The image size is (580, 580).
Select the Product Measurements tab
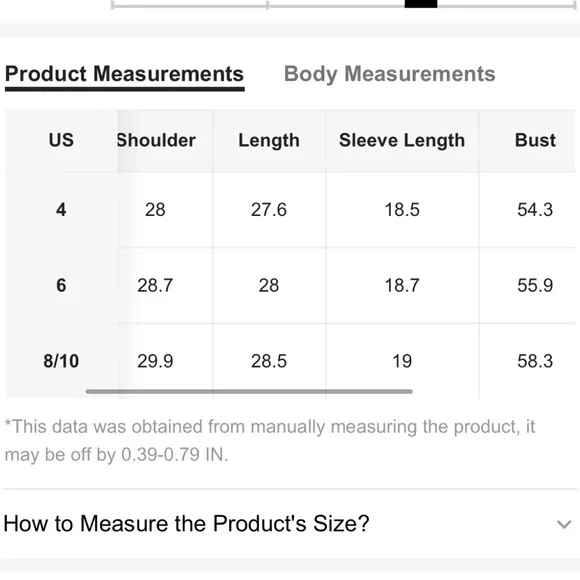tap(124, 74)
